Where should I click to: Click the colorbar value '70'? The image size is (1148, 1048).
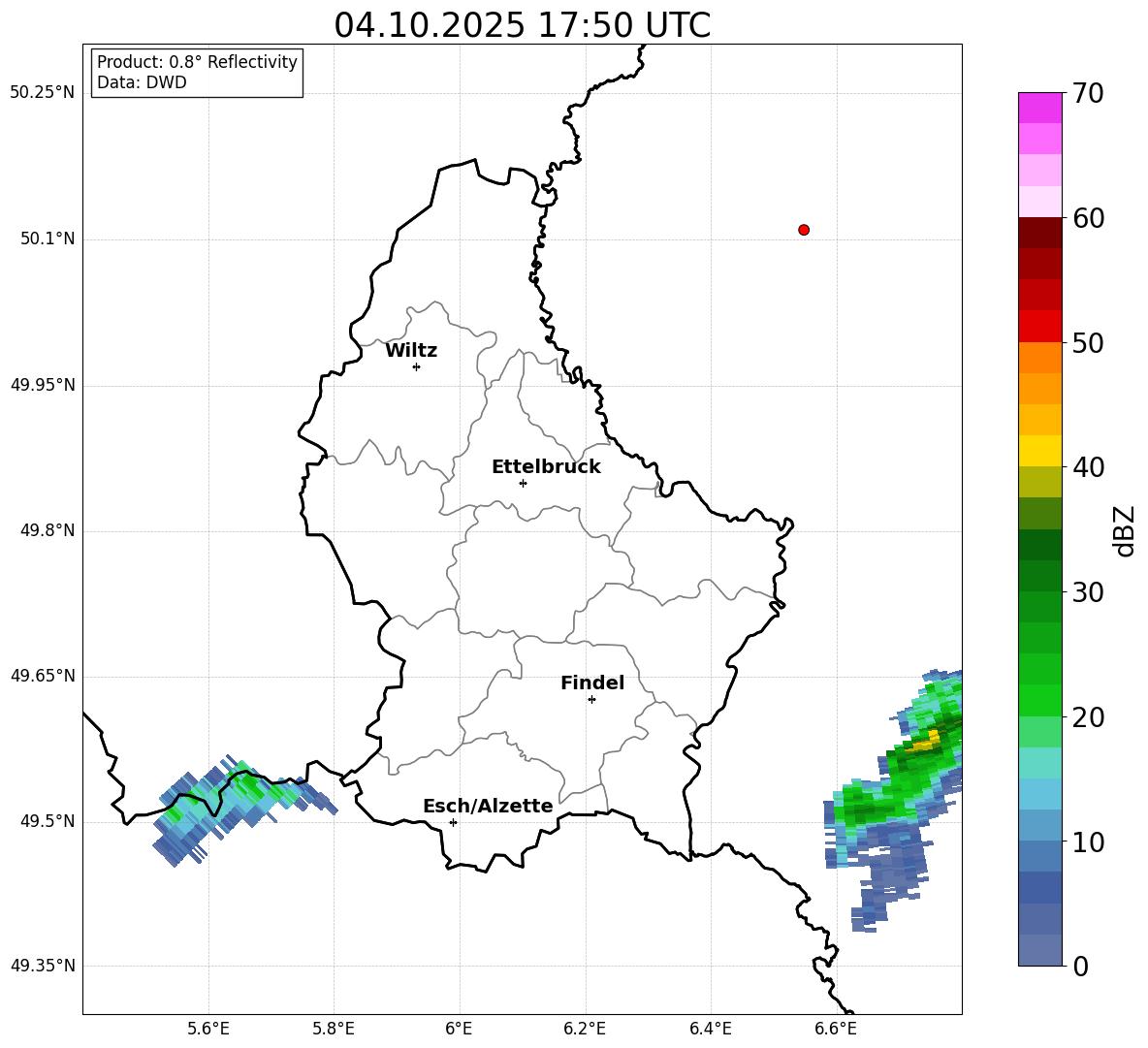click(x=1088, y=94)
